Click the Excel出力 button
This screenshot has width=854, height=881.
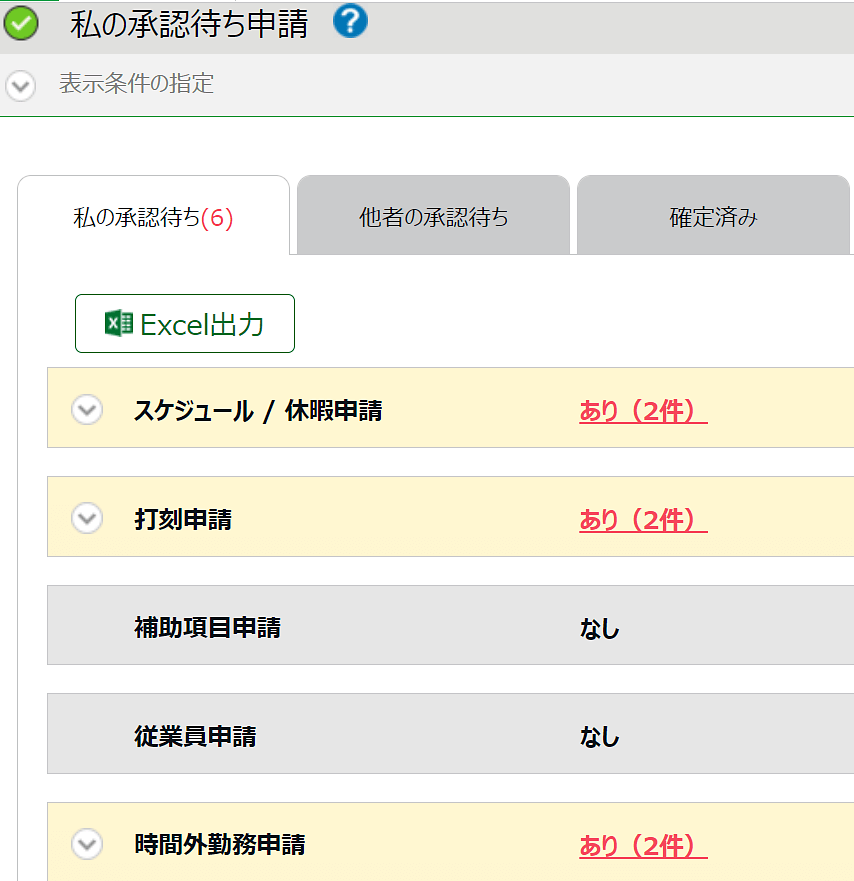tap(185, 324)
